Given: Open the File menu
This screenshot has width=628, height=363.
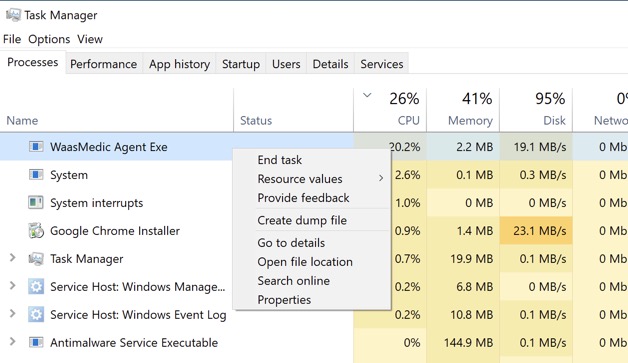Looking at the screenshot, I should pyautogui.click(x=12, y=39).
